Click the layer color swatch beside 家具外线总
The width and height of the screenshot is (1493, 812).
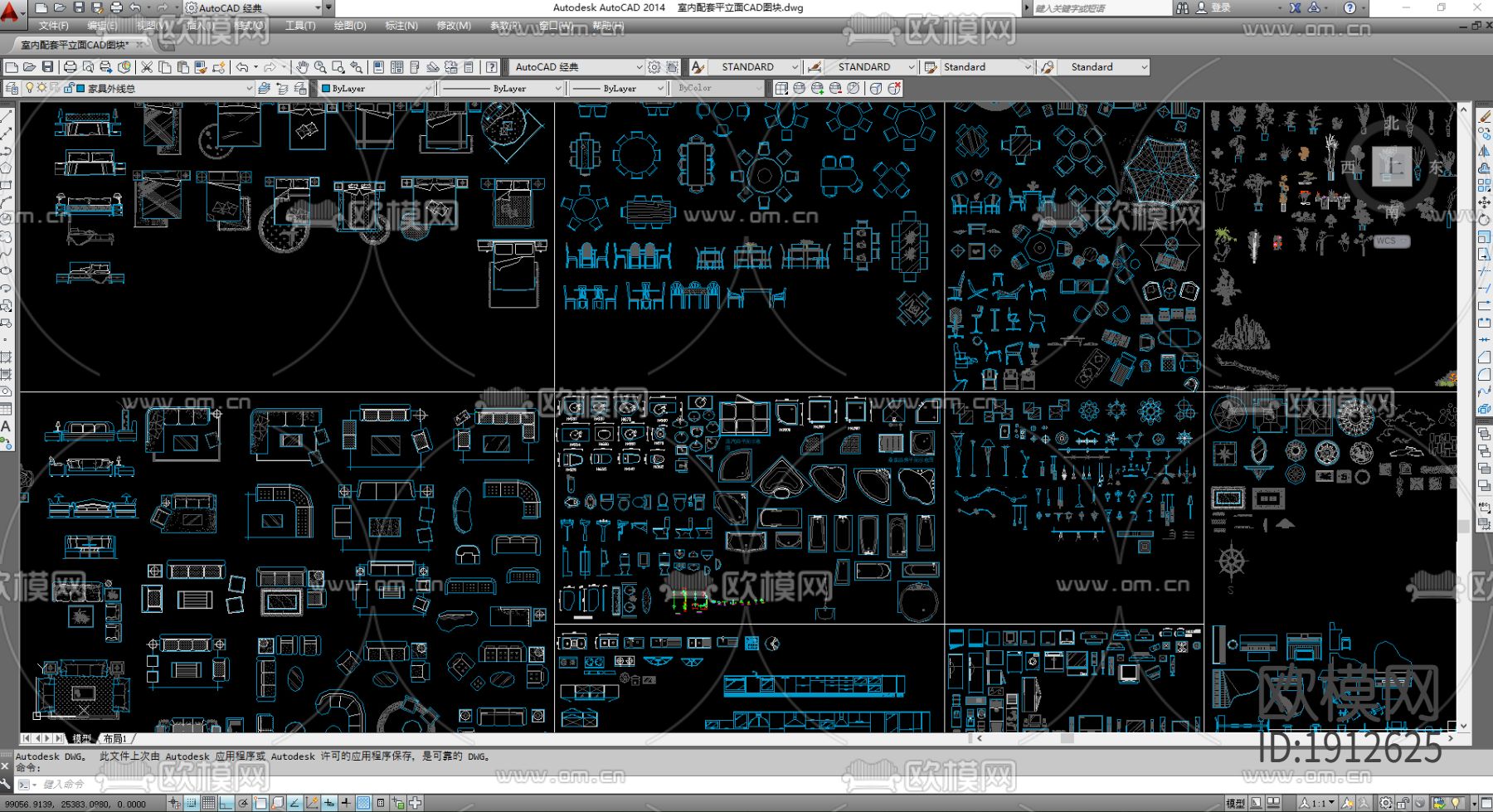click(80, 88)
